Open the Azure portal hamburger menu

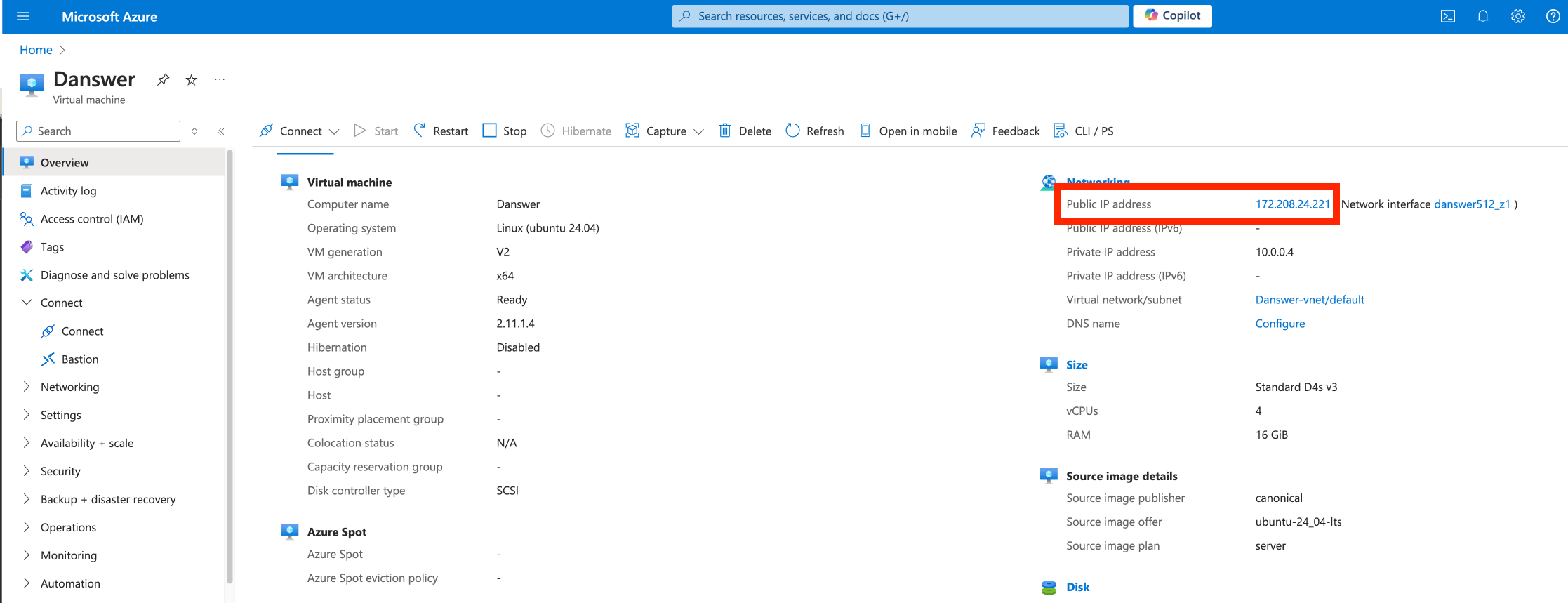[23, 16]
